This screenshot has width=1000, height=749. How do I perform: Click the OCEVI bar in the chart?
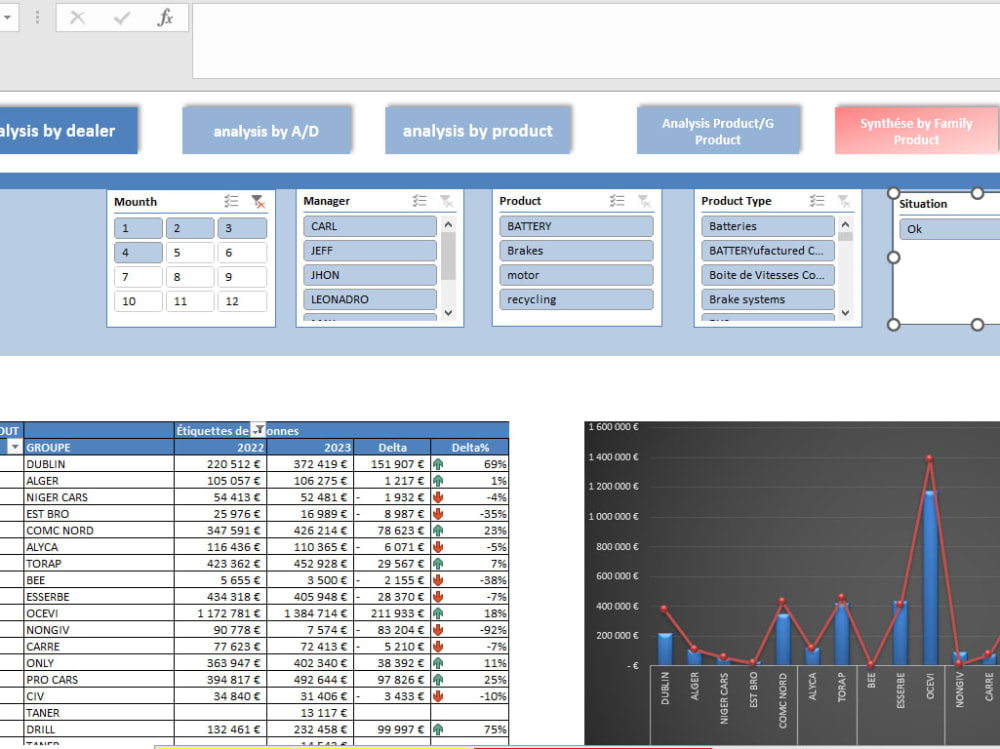tap(930, 577)
